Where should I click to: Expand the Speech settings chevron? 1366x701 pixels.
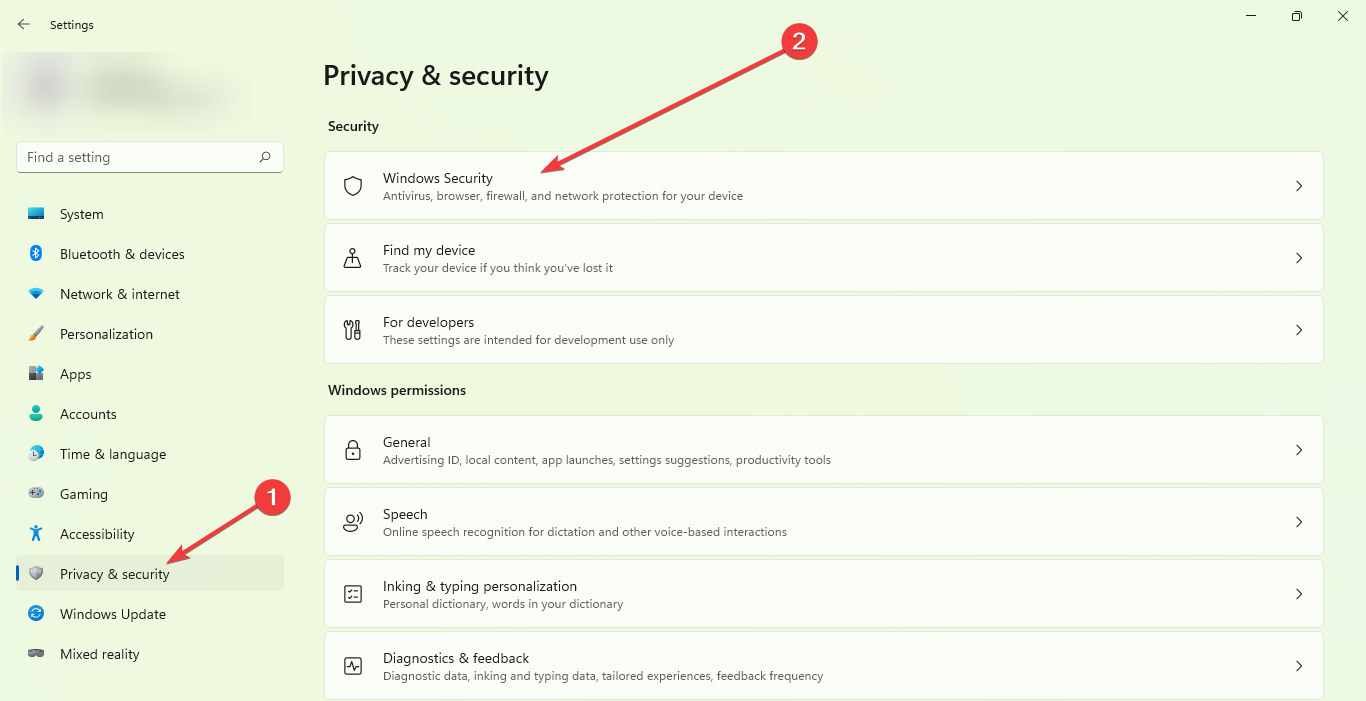[x=1299, y=522]
